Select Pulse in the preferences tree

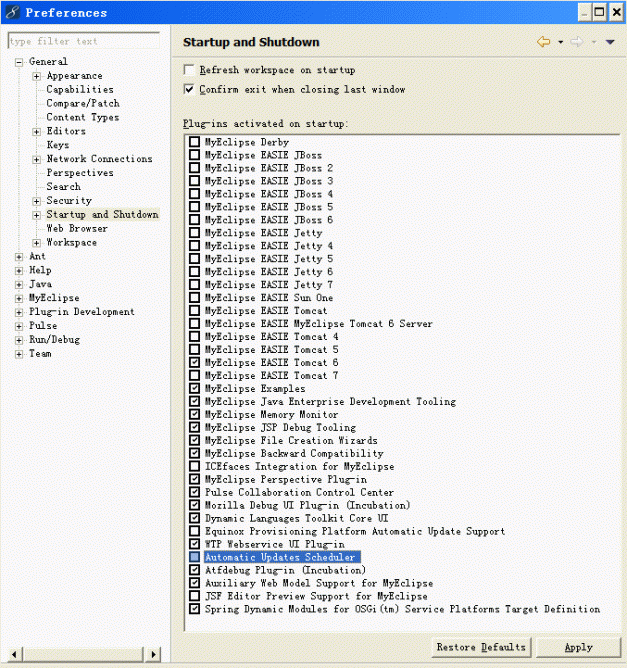(x=43, y=325)
